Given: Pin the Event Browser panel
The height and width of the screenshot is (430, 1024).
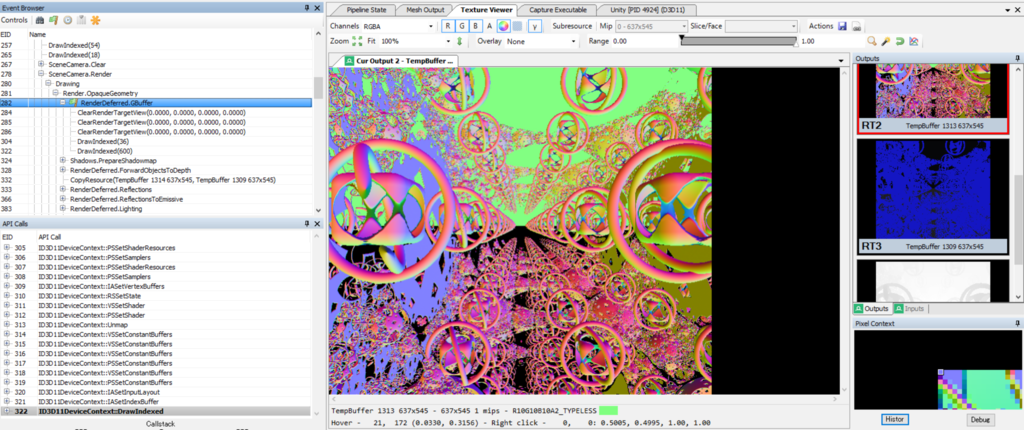Looking at the screenshot, I should tap(307, 8).
